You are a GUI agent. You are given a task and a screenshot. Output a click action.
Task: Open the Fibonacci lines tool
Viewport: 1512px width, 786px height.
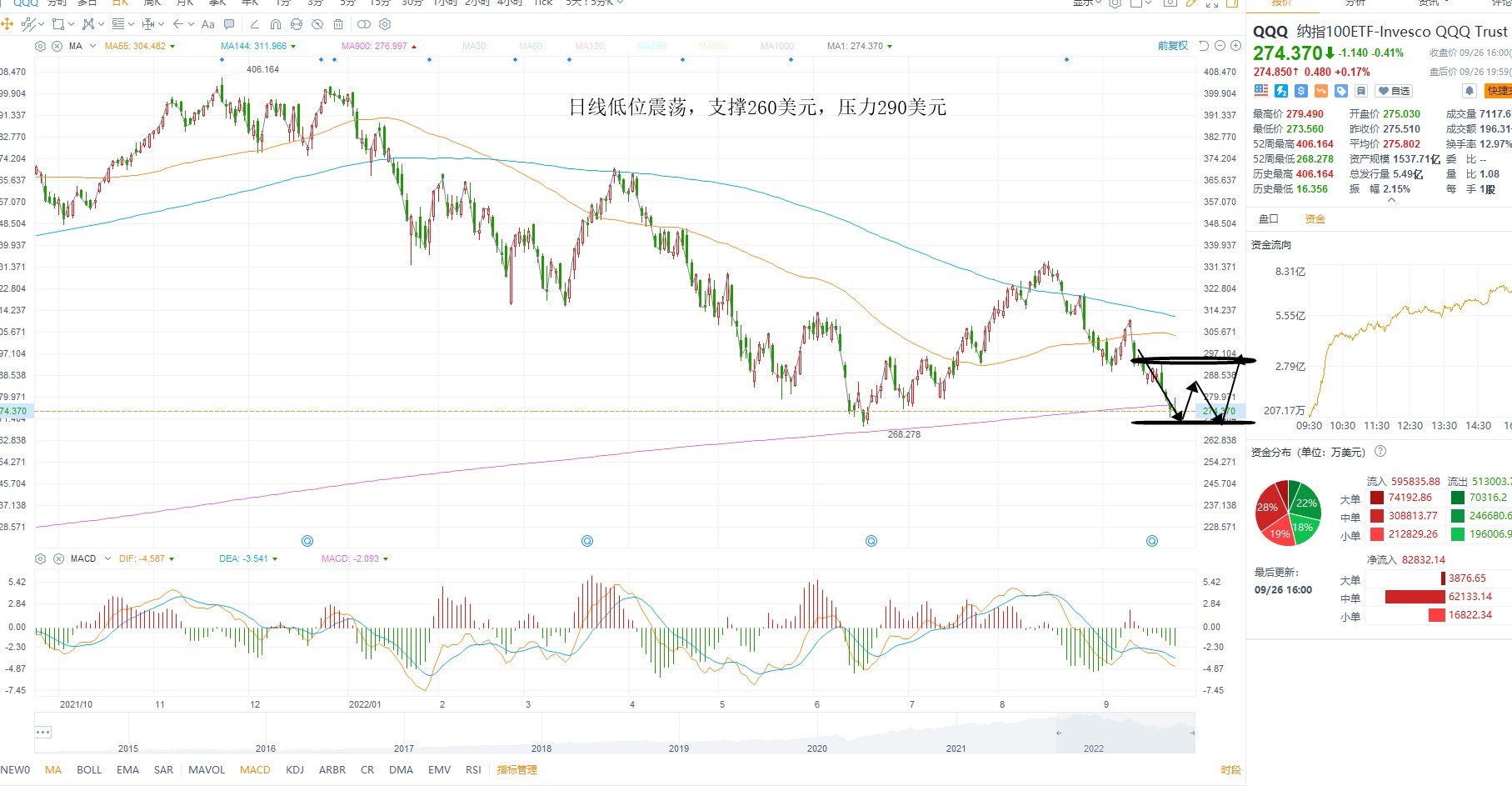pyautogui.click(x=118, y=24)
